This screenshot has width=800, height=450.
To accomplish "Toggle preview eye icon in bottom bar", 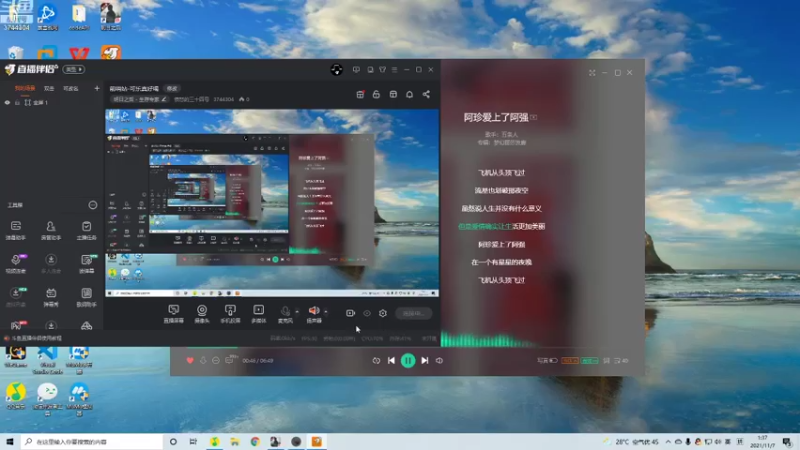I will [x=367, y=313].
